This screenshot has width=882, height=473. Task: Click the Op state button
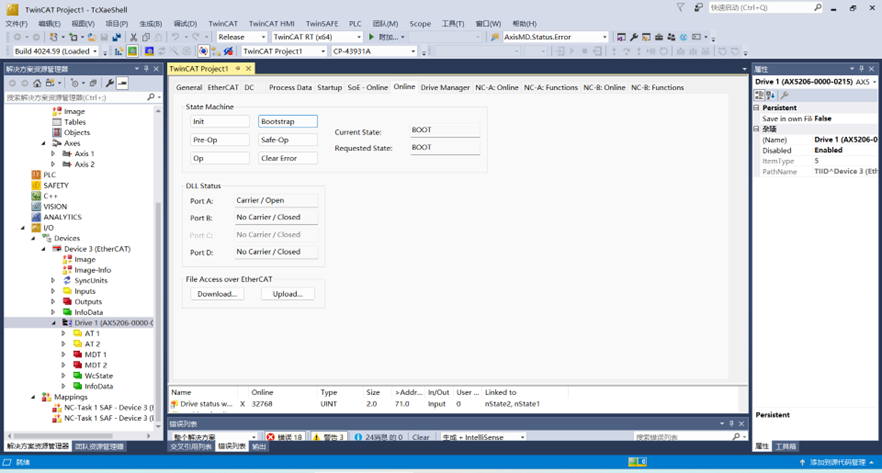tap(220, 159)
